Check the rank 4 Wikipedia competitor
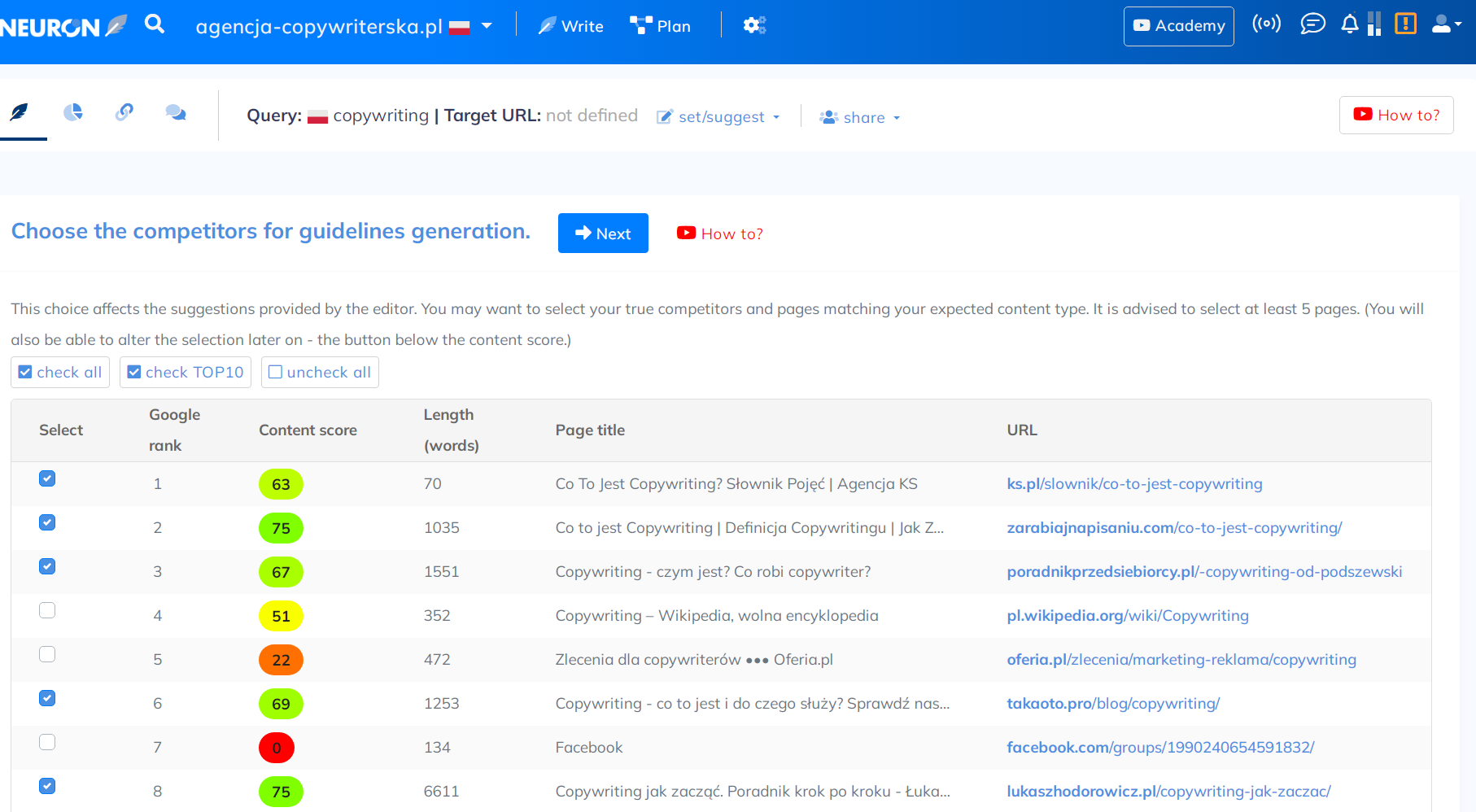The width and height of the screenshot is (1476, 812). click(x=47, y=610)
